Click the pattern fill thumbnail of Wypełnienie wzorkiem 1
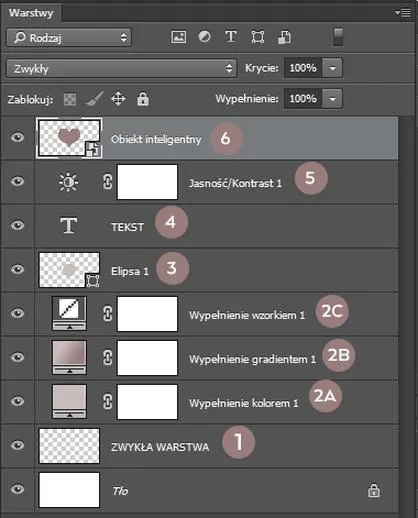This screenshot has width=418, height=518. pyautogui.click(x=69, y=313)
